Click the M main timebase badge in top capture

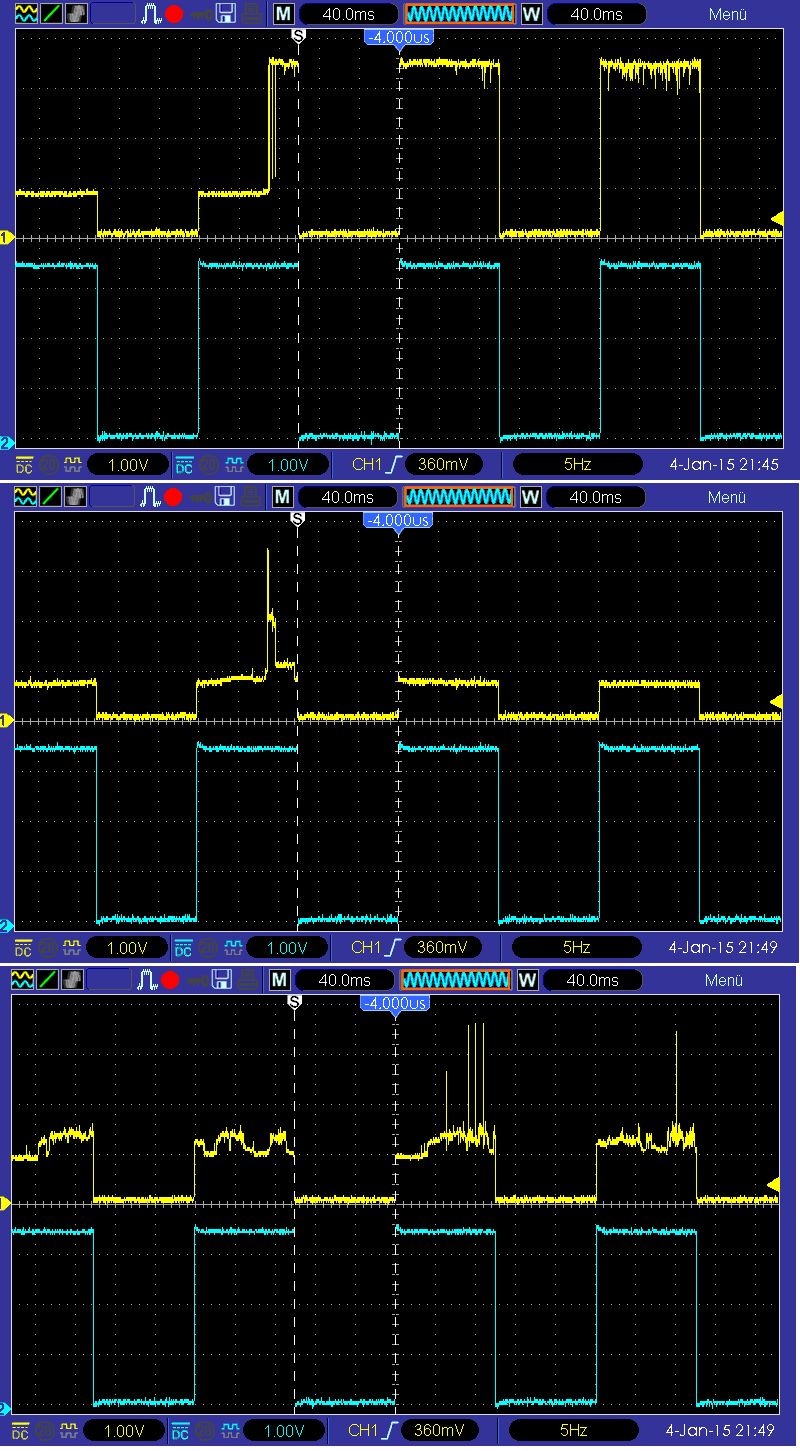tap(284, 14)
